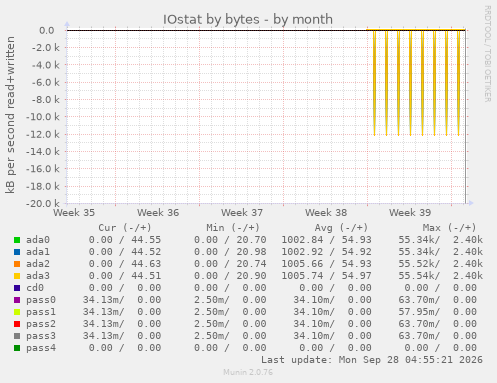Click ada1 min value '0.00 / 20.98'
The height and width of the screenshot is (383, 497).
230,252
